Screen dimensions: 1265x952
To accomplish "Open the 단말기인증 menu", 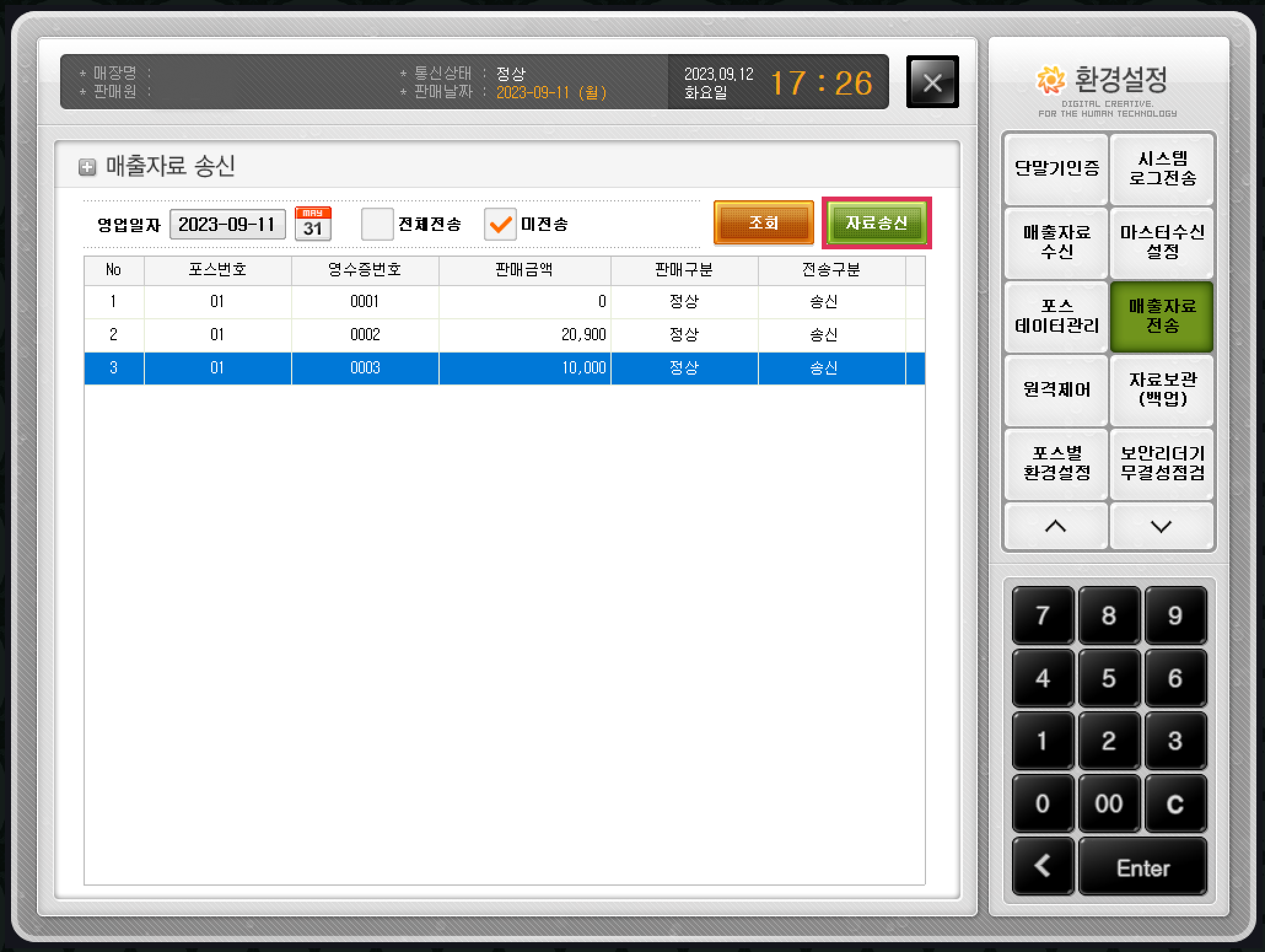I will pos(1056,168).
